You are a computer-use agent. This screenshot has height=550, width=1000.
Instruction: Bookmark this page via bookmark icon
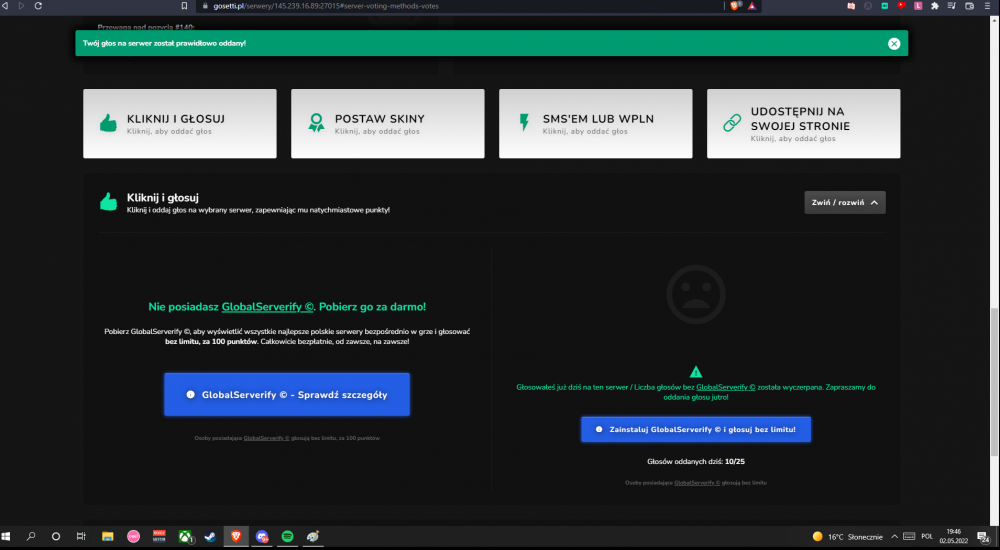(184, 6)
